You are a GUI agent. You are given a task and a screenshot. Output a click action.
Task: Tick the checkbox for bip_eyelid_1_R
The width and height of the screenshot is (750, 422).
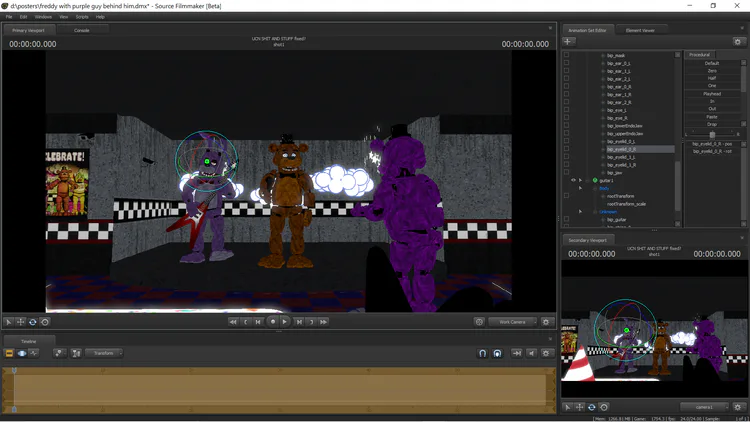[566, 165]
